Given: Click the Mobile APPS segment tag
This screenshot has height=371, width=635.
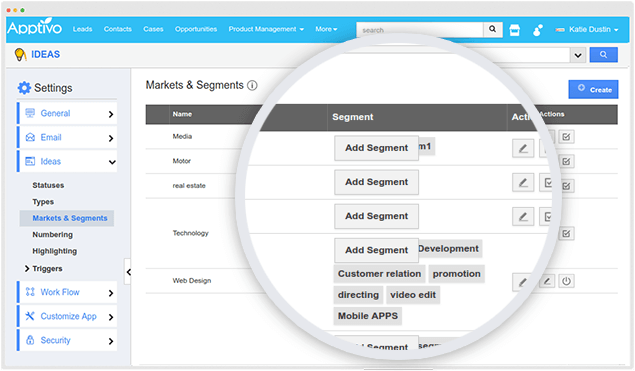Looking at the screenshot, I should [368, 316].
